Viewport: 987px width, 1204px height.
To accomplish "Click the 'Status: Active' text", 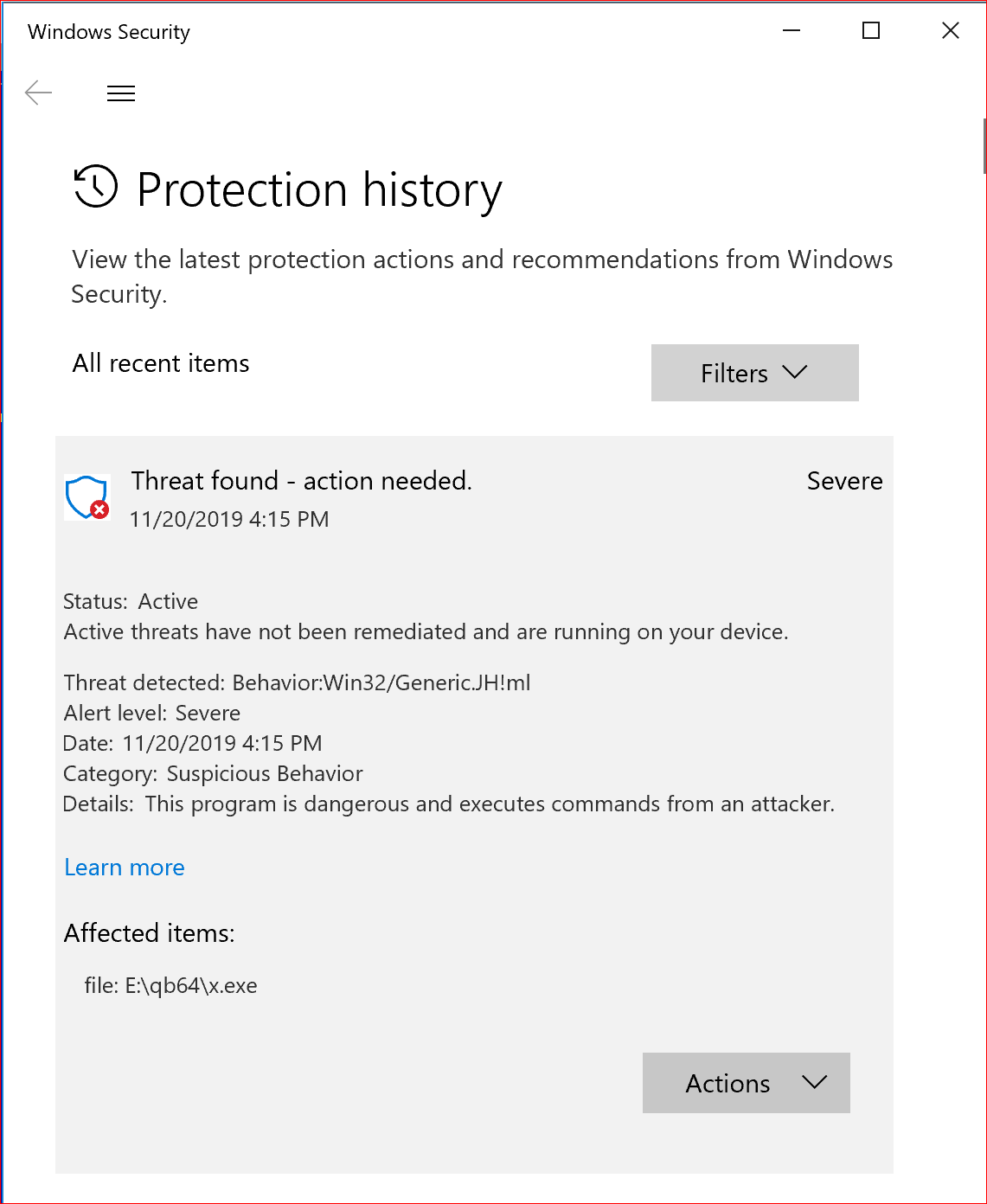I will click(x=131, y=601).
